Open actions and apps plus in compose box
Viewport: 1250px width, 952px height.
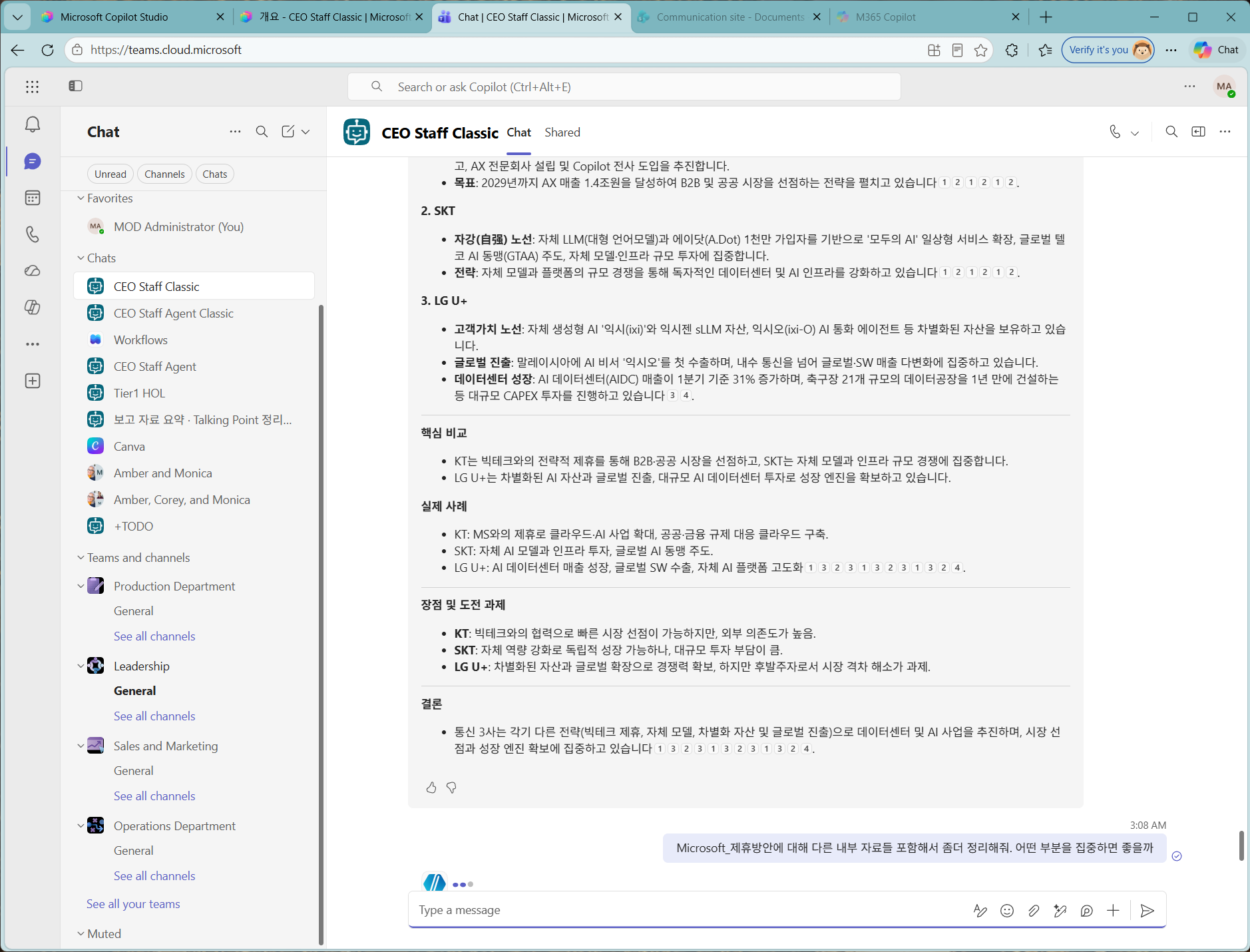[x=1113, y=911]
